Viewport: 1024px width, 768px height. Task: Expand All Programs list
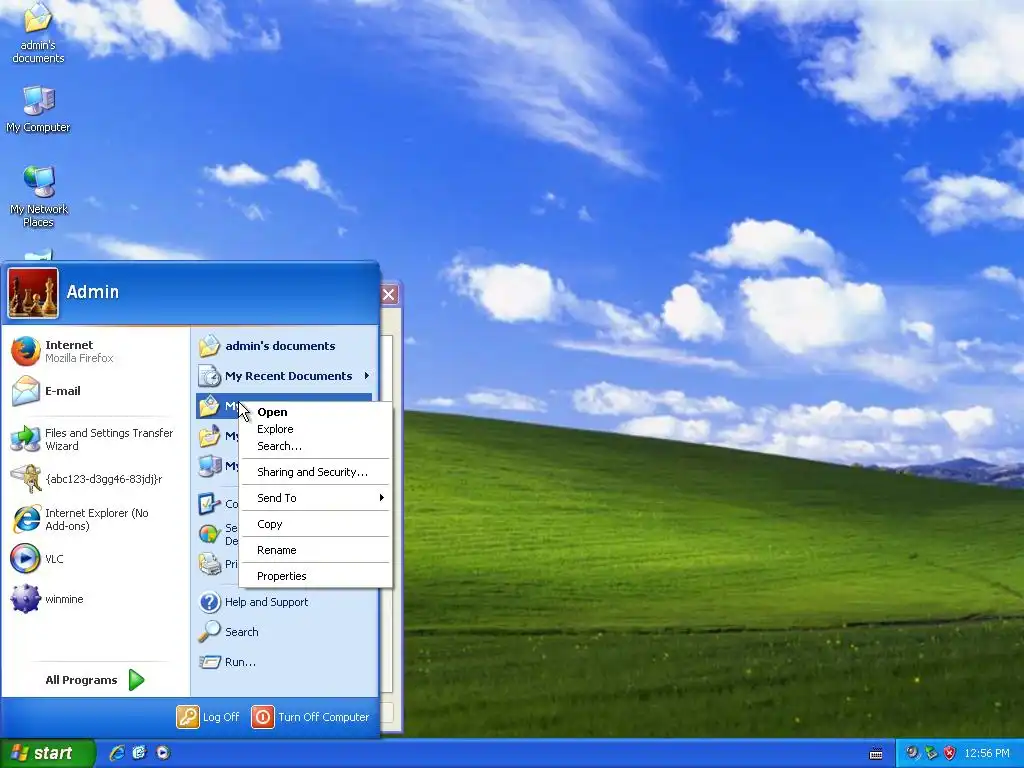coord(95,680)
